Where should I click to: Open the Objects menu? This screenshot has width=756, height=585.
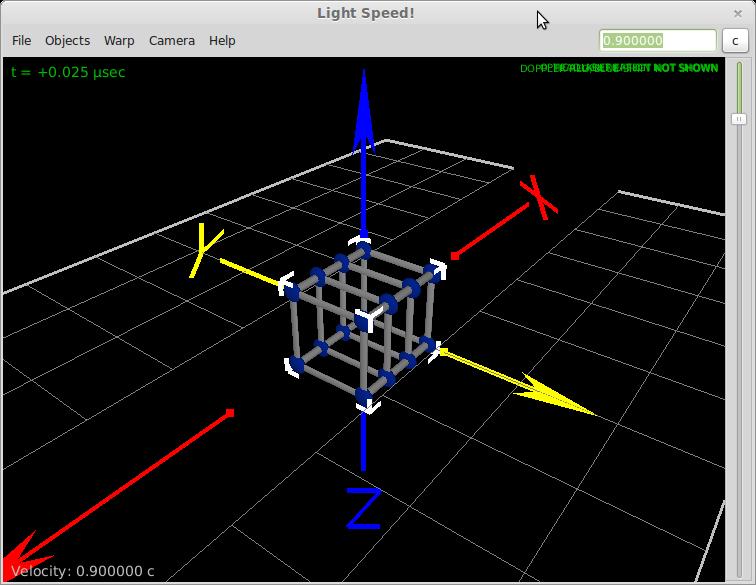pos(67,40)
